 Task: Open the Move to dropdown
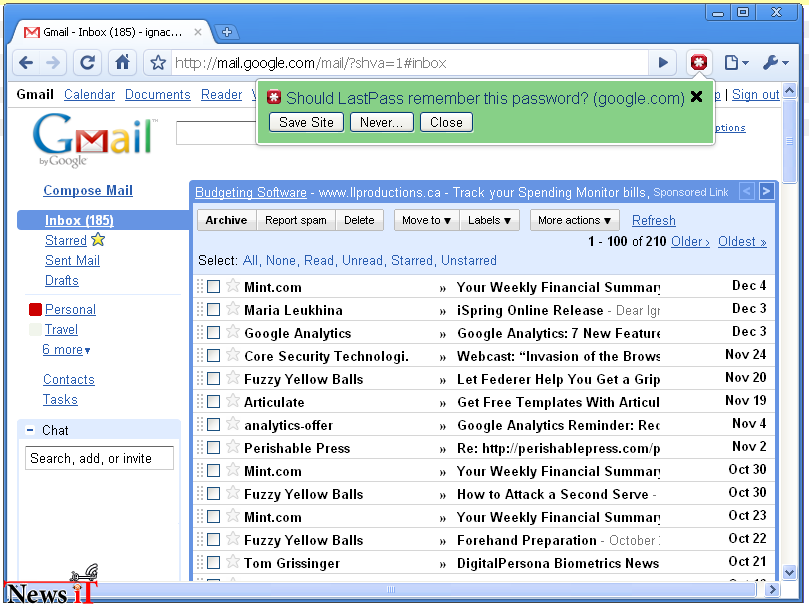tap(426, 220)
